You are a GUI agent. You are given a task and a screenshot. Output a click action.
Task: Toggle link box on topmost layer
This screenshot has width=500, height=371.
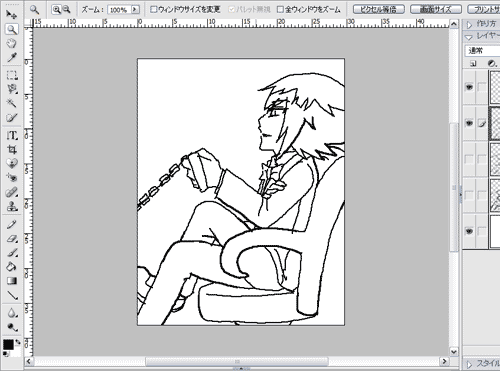(482, 87)
